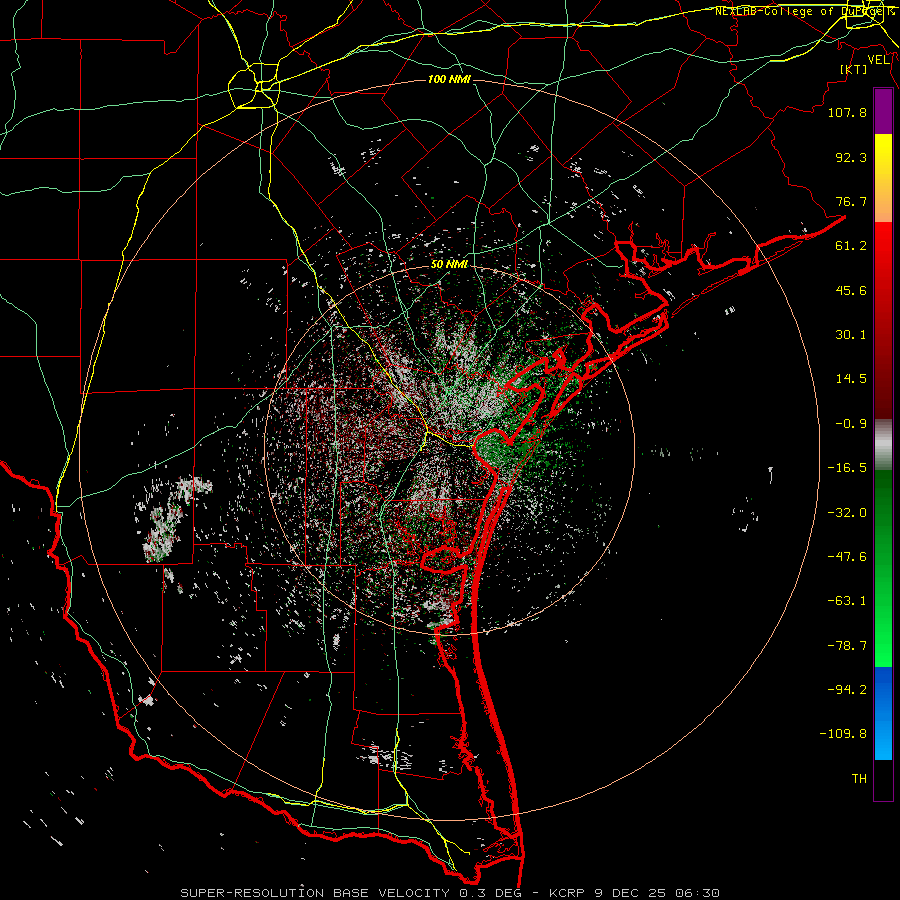Viewport: 900px width, 900px height.
Task: Click the -109.8 legend value
Action: tap(843, 734)
